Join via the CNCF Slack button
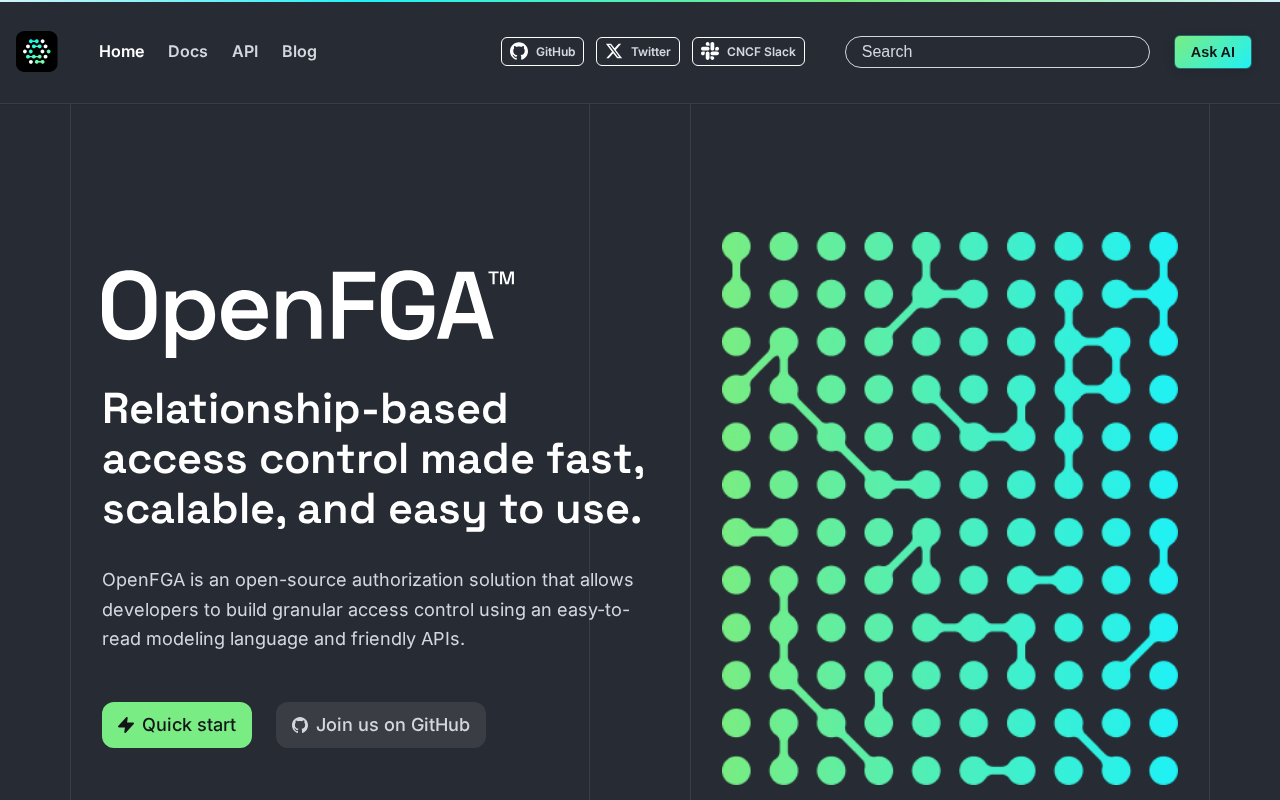This screenshot has width=1280, height=800. coord(748,51)
